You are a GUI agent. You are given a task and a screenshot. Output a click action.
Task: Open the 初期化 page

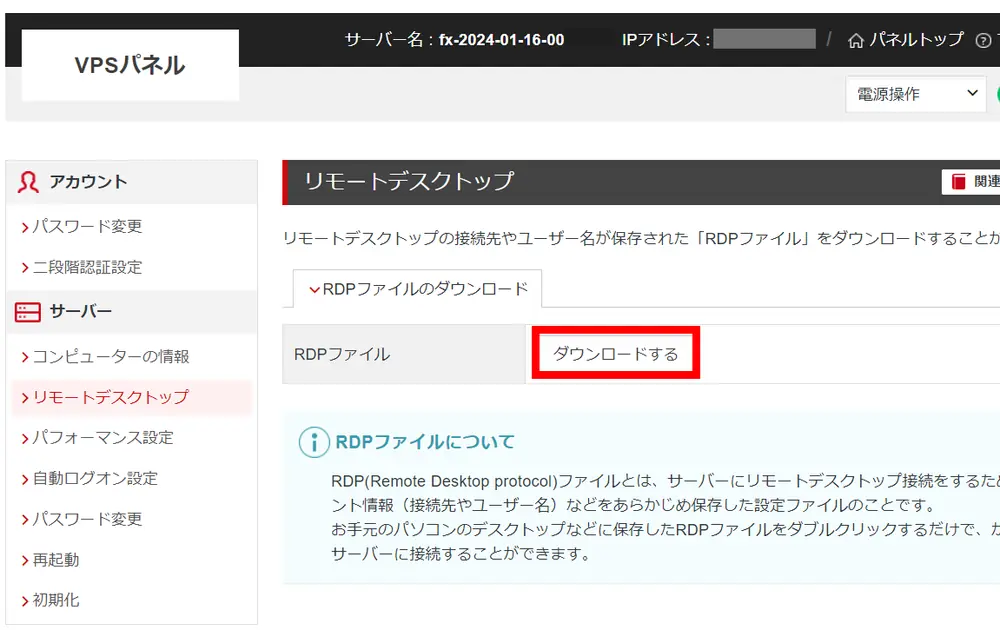click(x=56, y=600)
